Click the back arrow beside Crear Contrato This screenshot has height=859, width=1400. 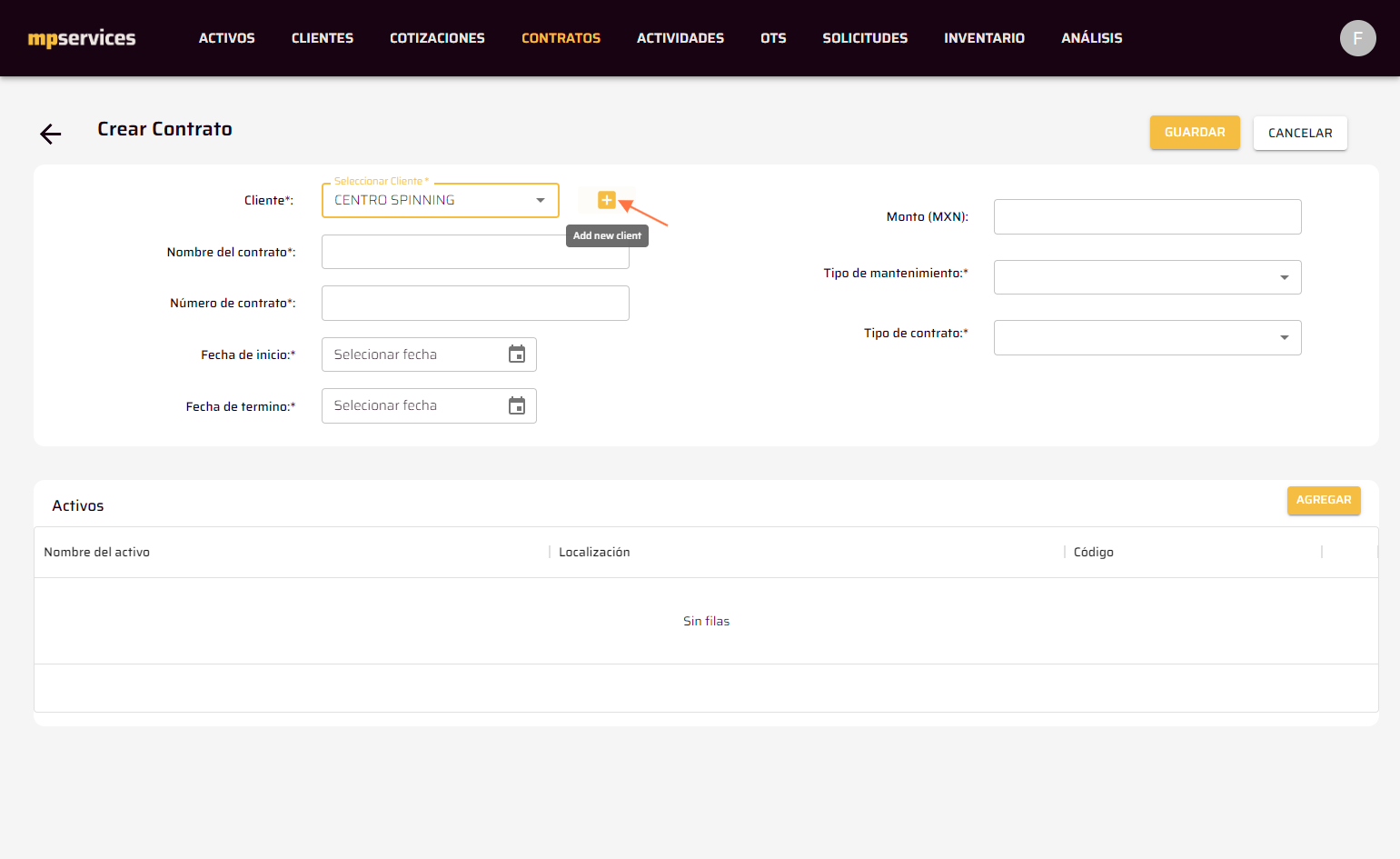tap(51, 135)
